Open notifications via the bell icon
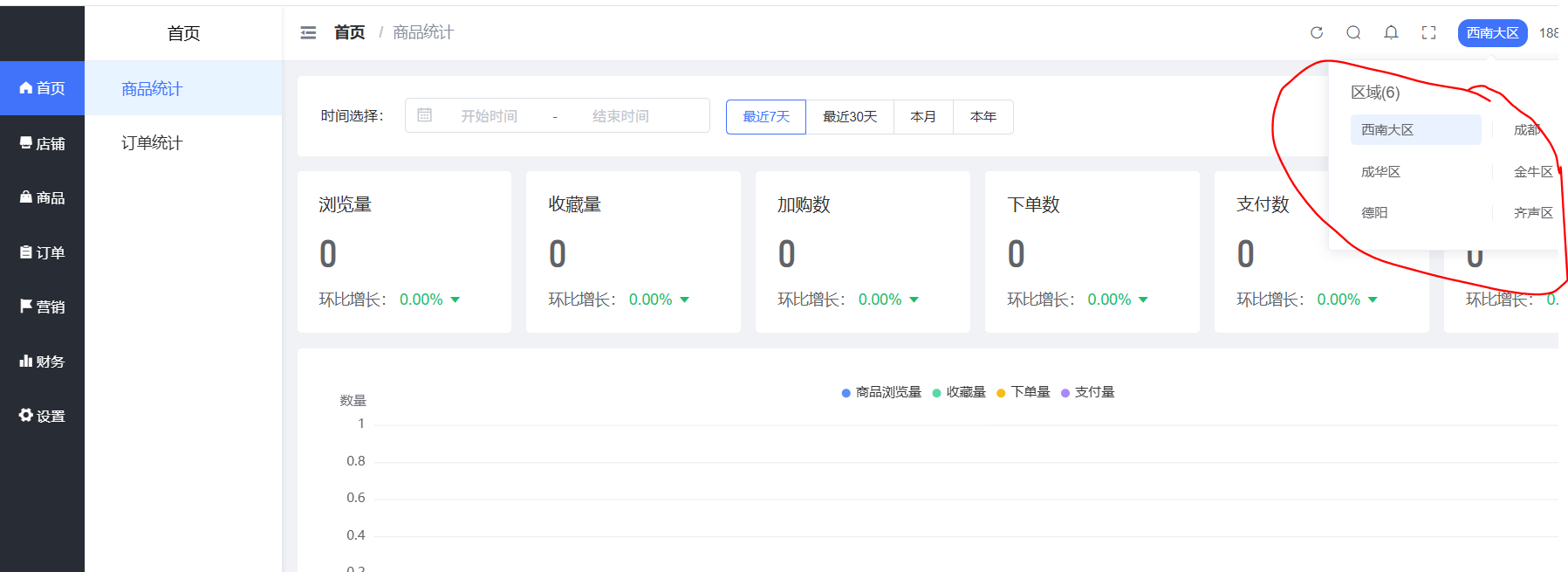 tap(1391, 32)
